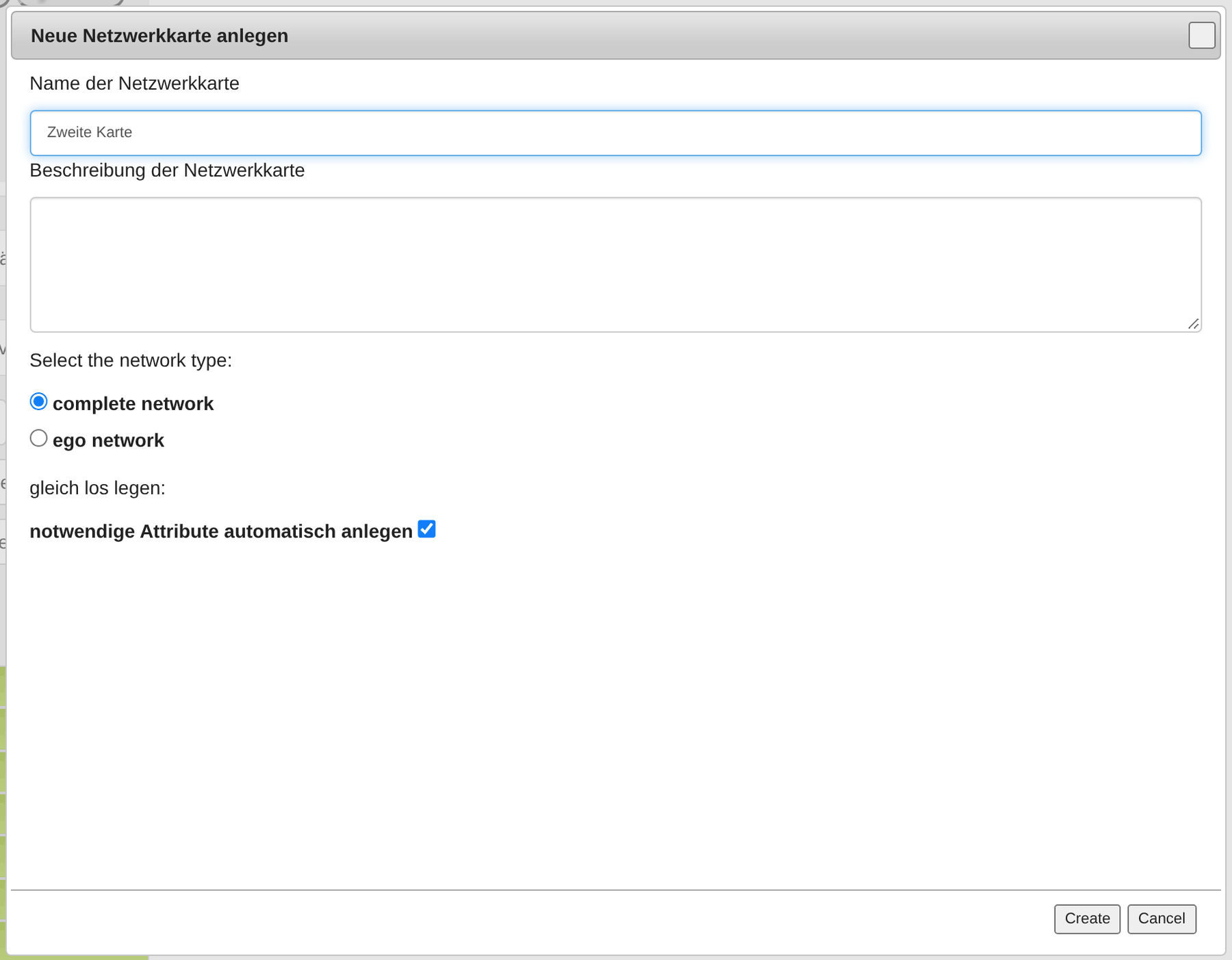Viewport: 1232px width, 960px height.
Task: Click the 'gleich los legen:' heading
Action: pos(97,488)
